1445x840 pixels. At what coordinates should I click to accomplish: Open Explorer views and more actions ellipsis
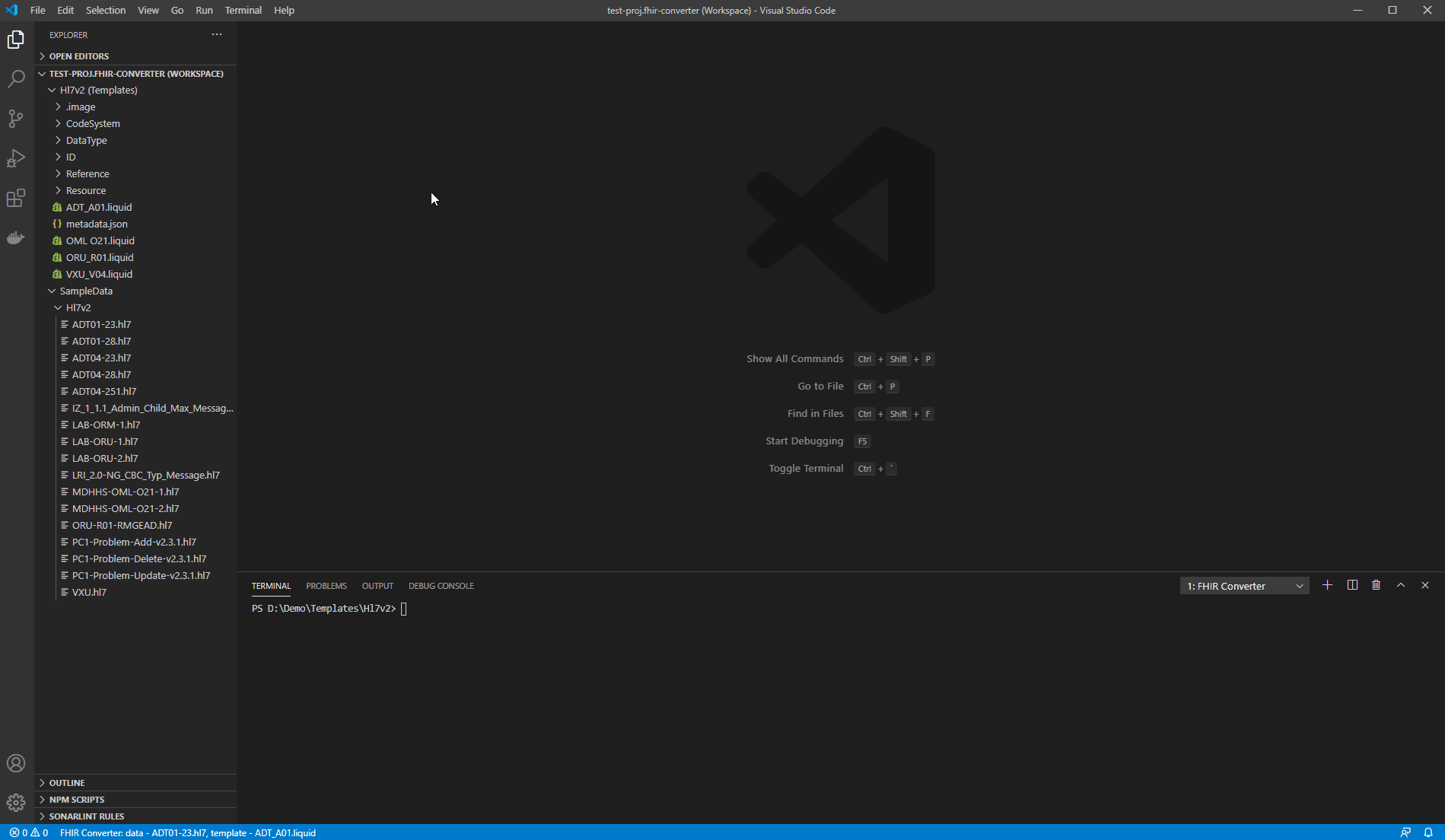click(x=217, y=34)
